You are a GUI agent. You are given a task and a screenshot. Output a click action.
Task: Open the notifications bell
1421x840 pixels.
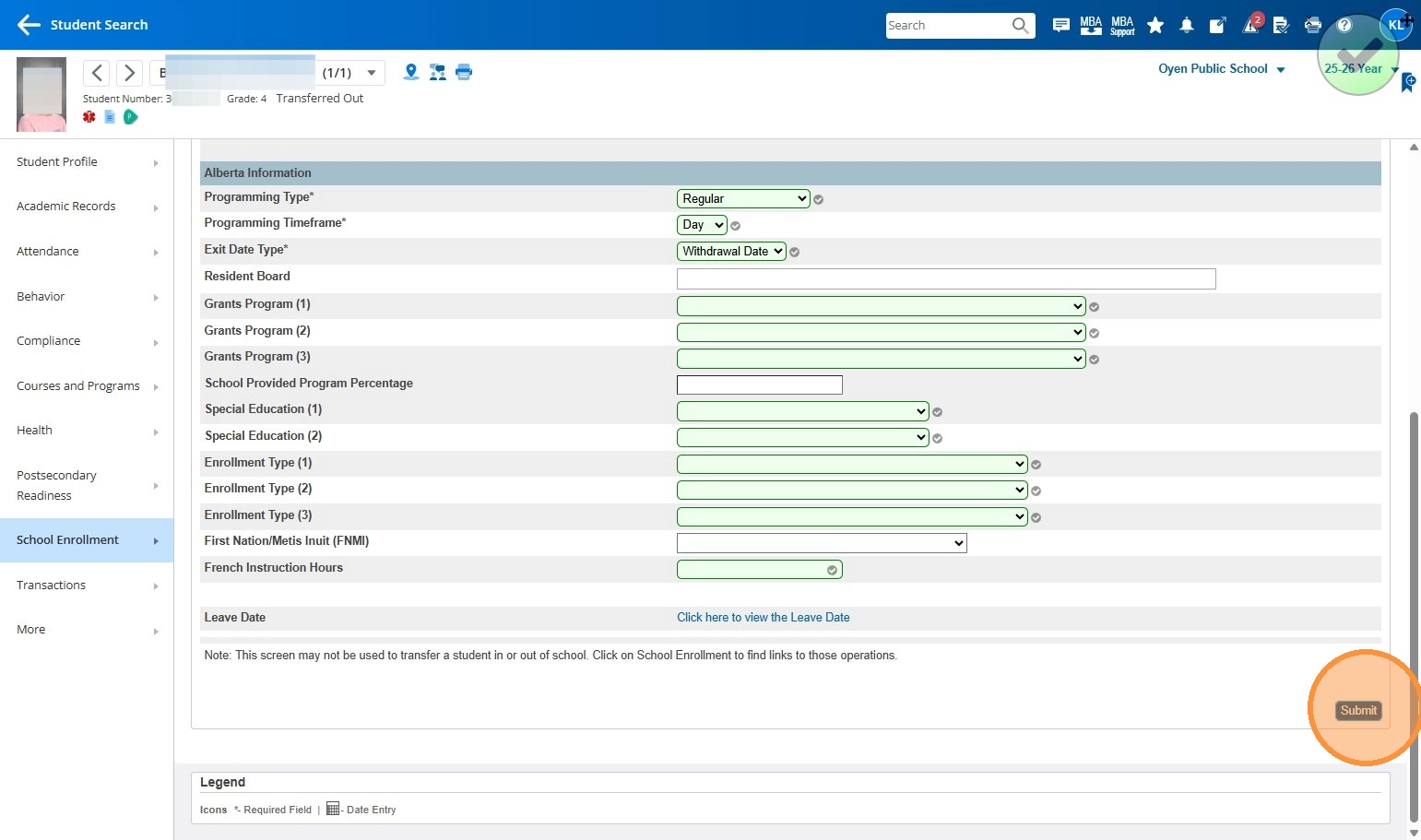(1187, 26)
